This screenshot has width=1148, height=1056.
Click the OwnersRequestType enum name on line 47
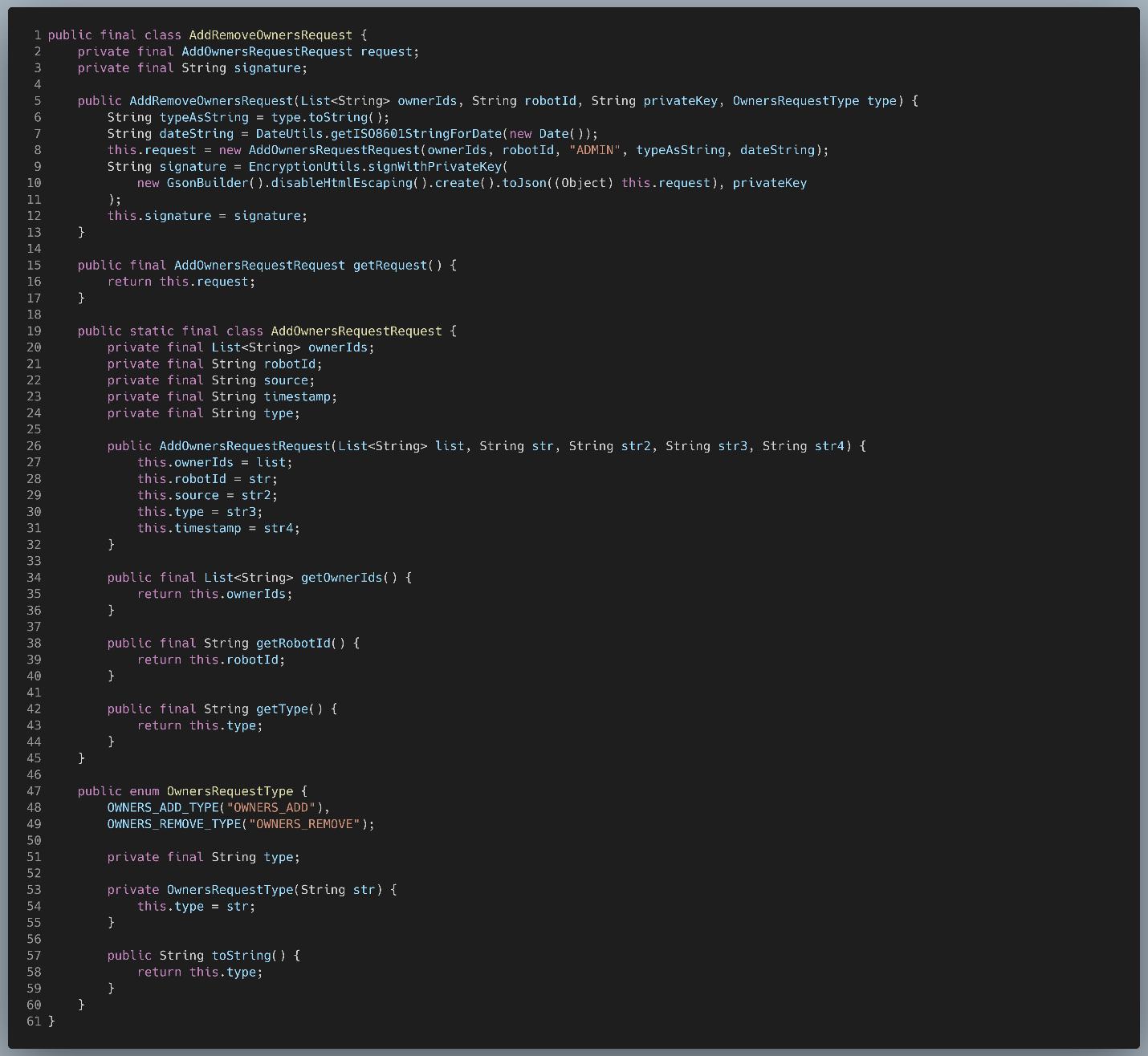[230, 791]
